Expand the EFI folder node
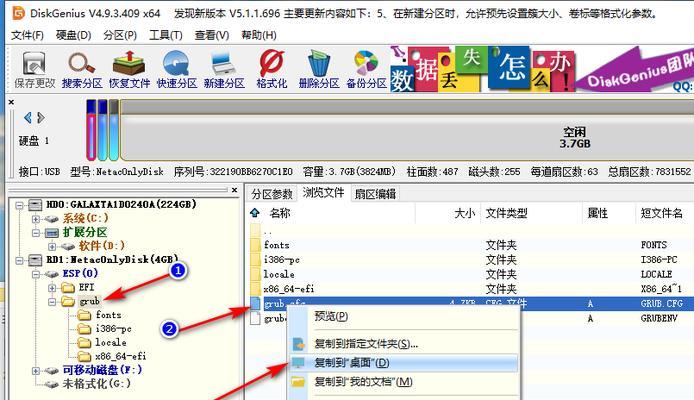The image size is (694, 400). coord(52,288)
